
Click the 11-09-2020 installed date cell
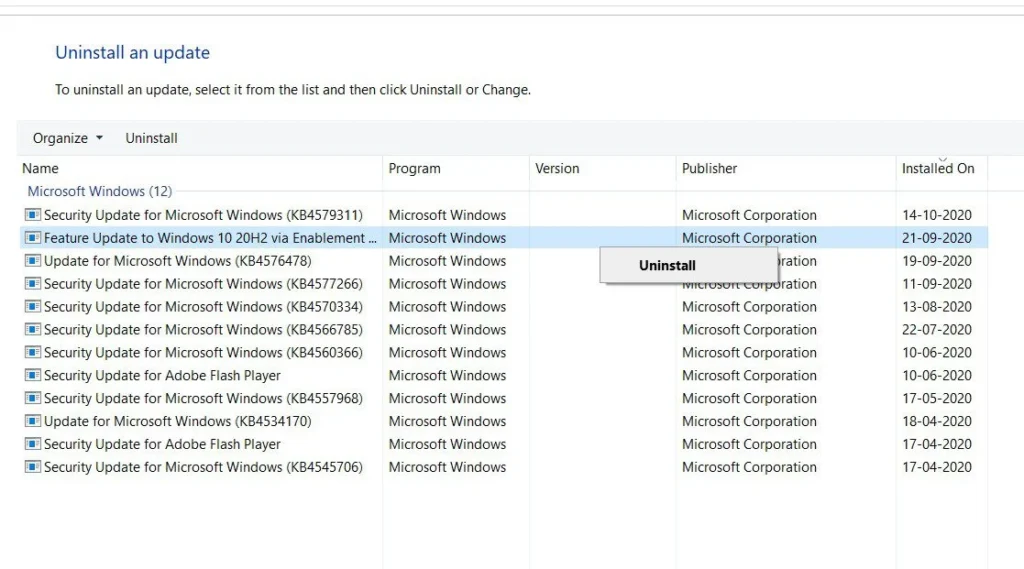[x=937, y=284]
